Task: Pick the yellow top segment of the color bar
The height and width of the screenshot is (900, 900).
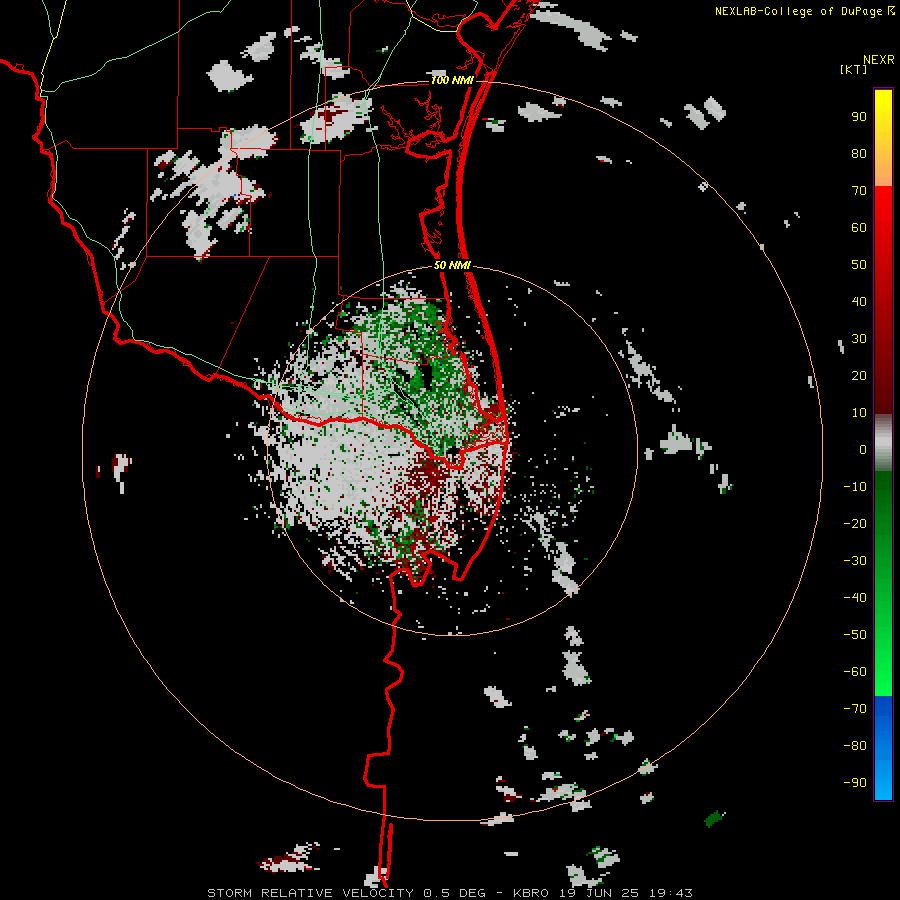Action: click(x=883, y=138)
